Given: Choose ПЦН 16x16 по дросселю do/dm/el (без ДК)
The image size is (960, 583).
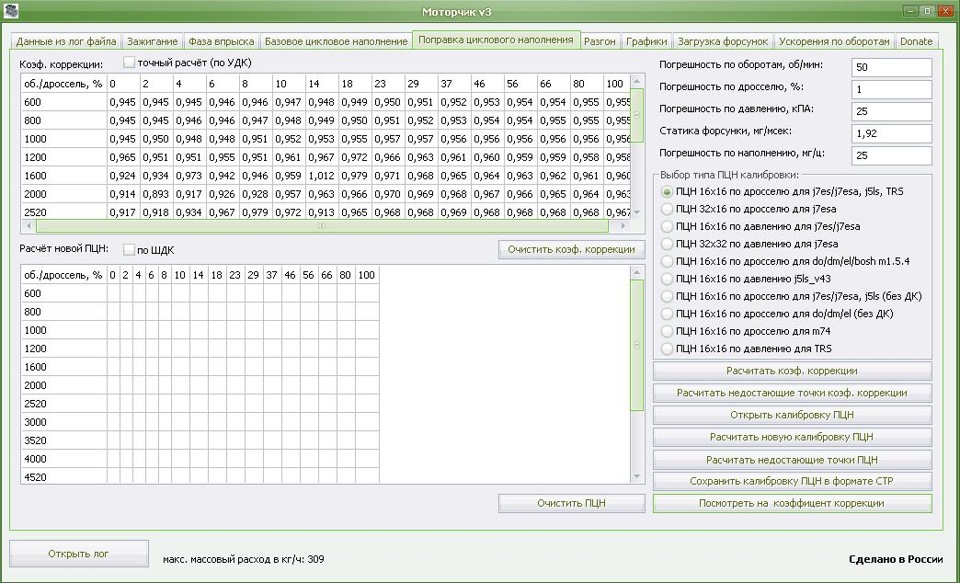Looking at the screenshot, I should tap(667, 314).
